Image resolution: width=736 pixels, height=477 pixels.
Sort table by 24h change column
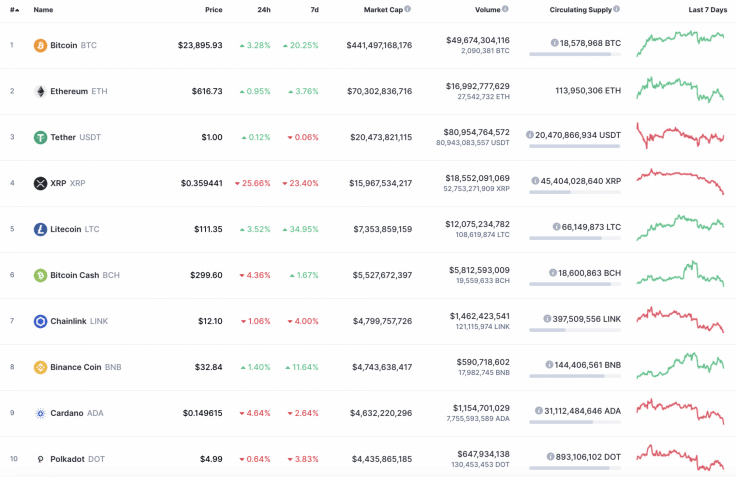pyautogui.click(x=263, y=9)
